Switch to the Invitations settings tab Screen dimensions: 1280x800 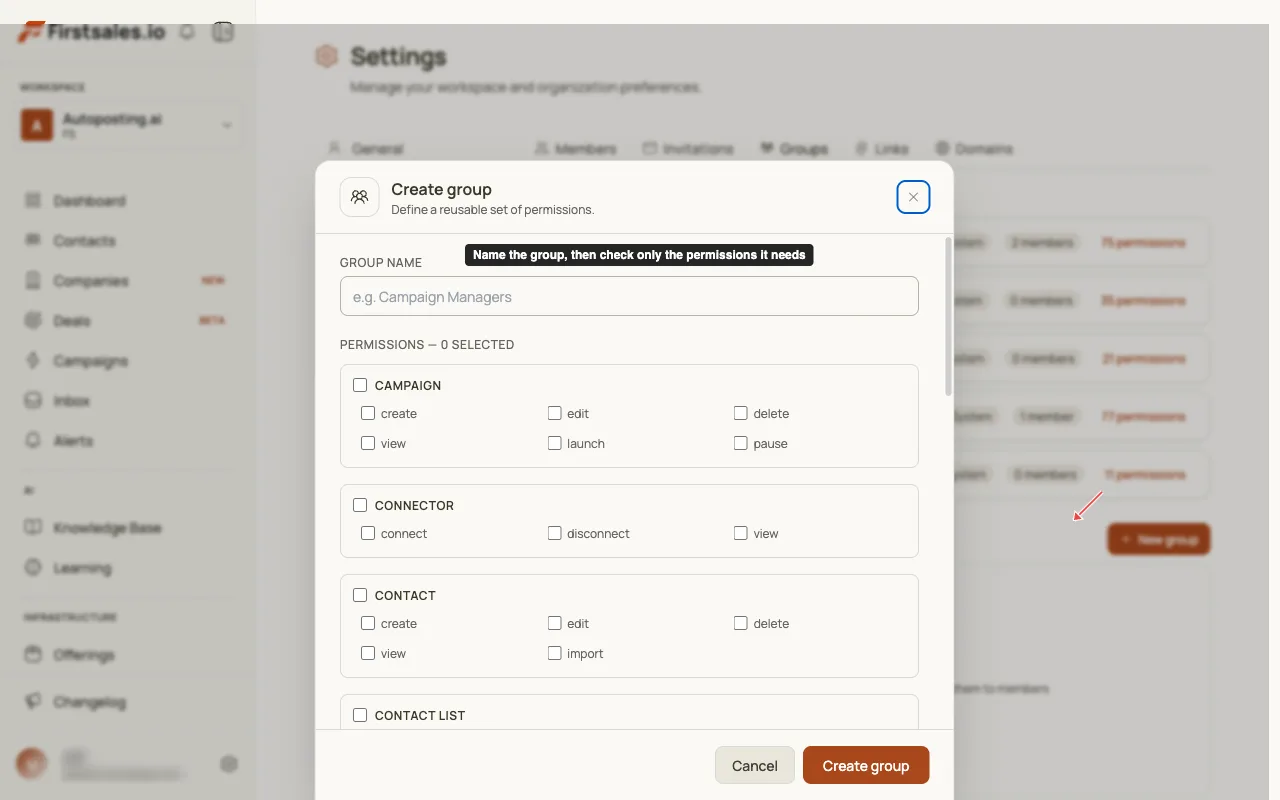688,149
